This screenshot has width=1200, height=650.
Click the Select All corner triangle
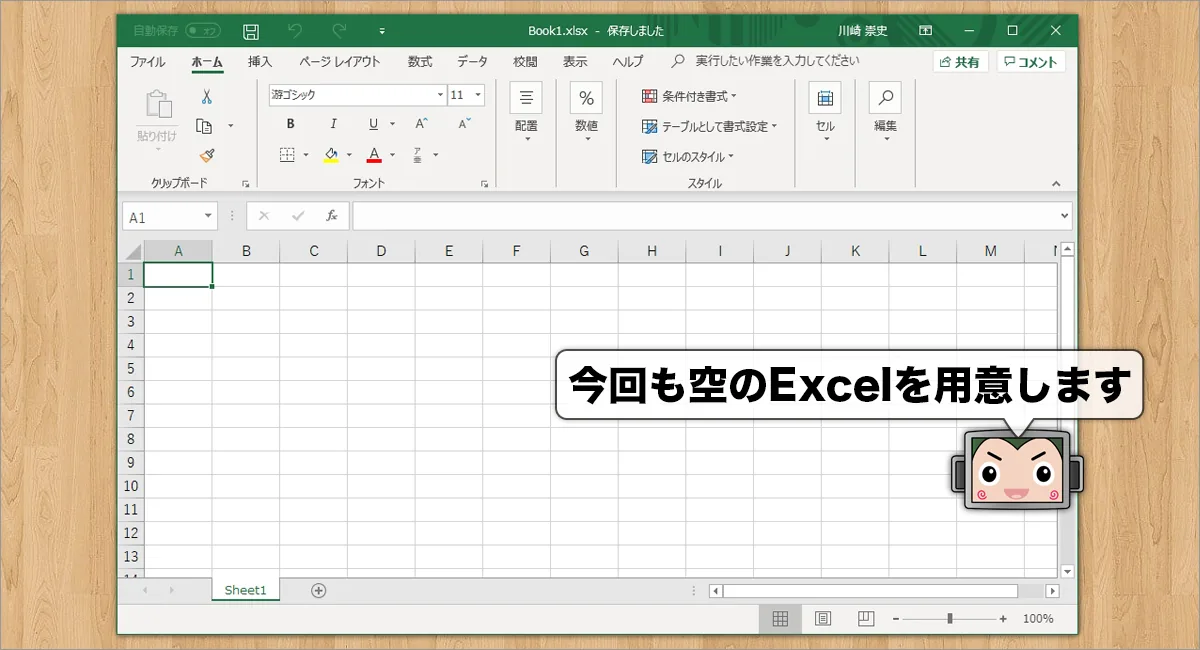click(131, 251)
